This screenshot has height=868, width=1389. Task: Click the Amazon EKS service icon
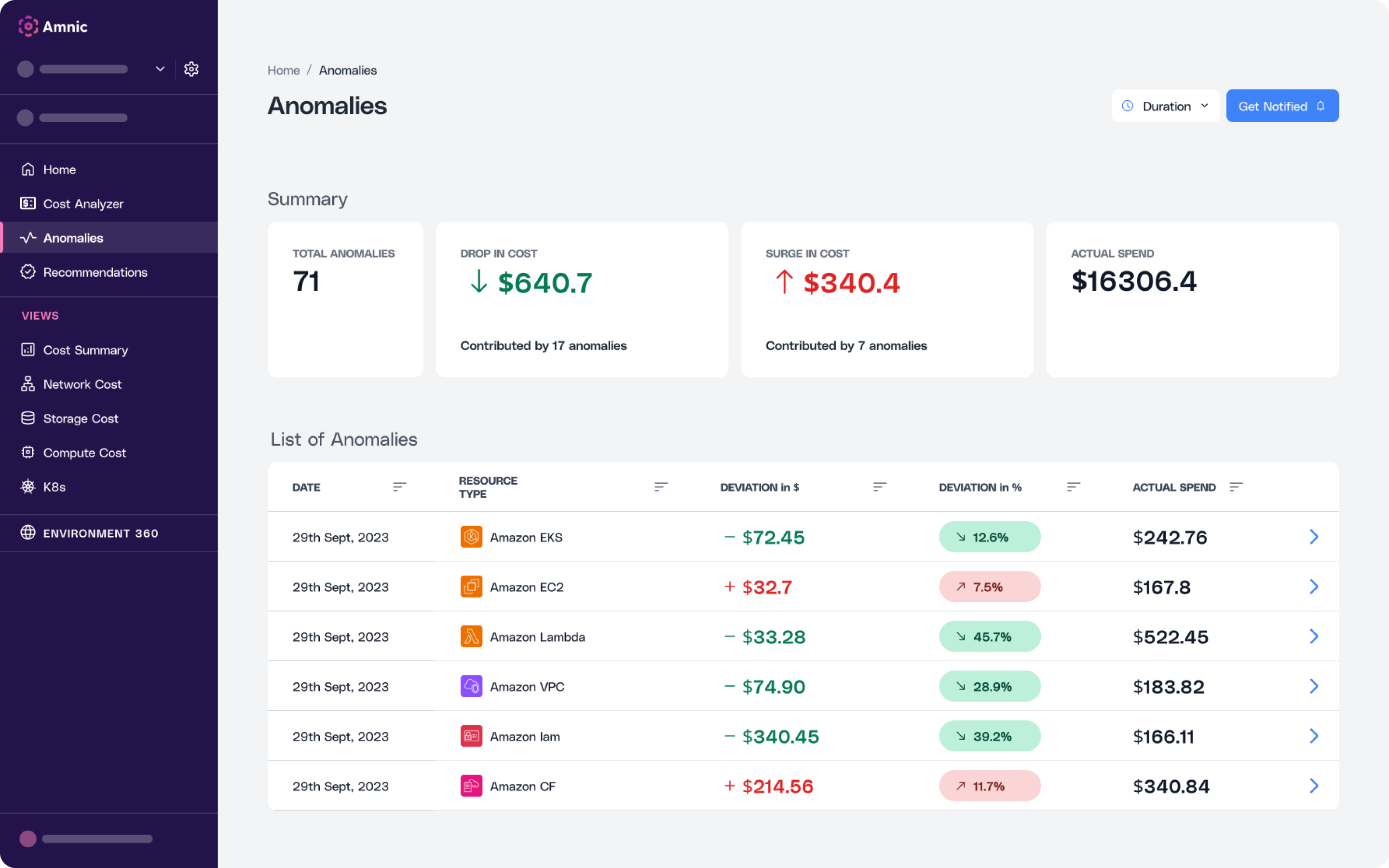(471, 537)
